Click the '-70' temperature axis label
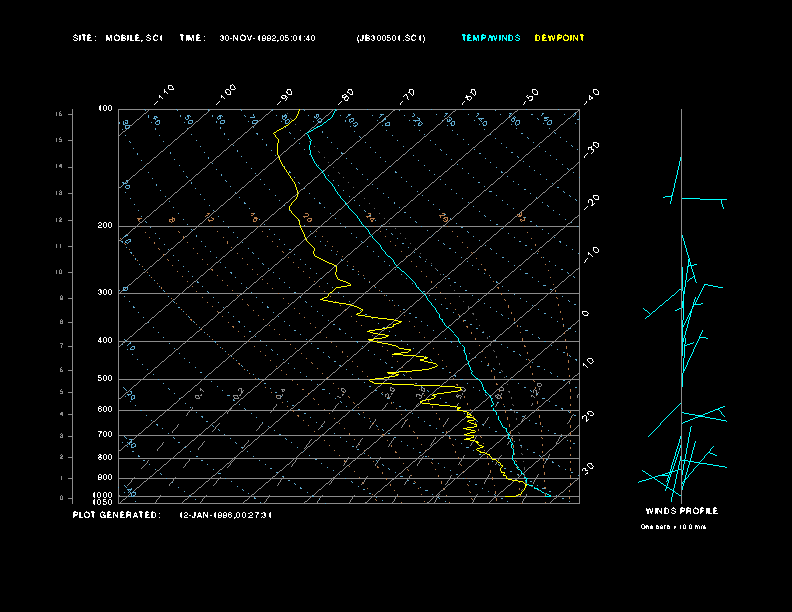The height and width of the screenshot is (612, 792). pos(408,96)
